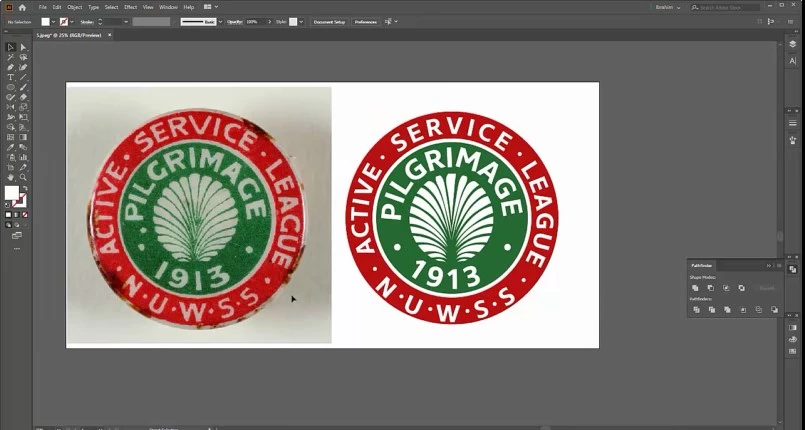Click the white Fill color swatch in toolbar
805x430 pixels.
coord(11,193)
